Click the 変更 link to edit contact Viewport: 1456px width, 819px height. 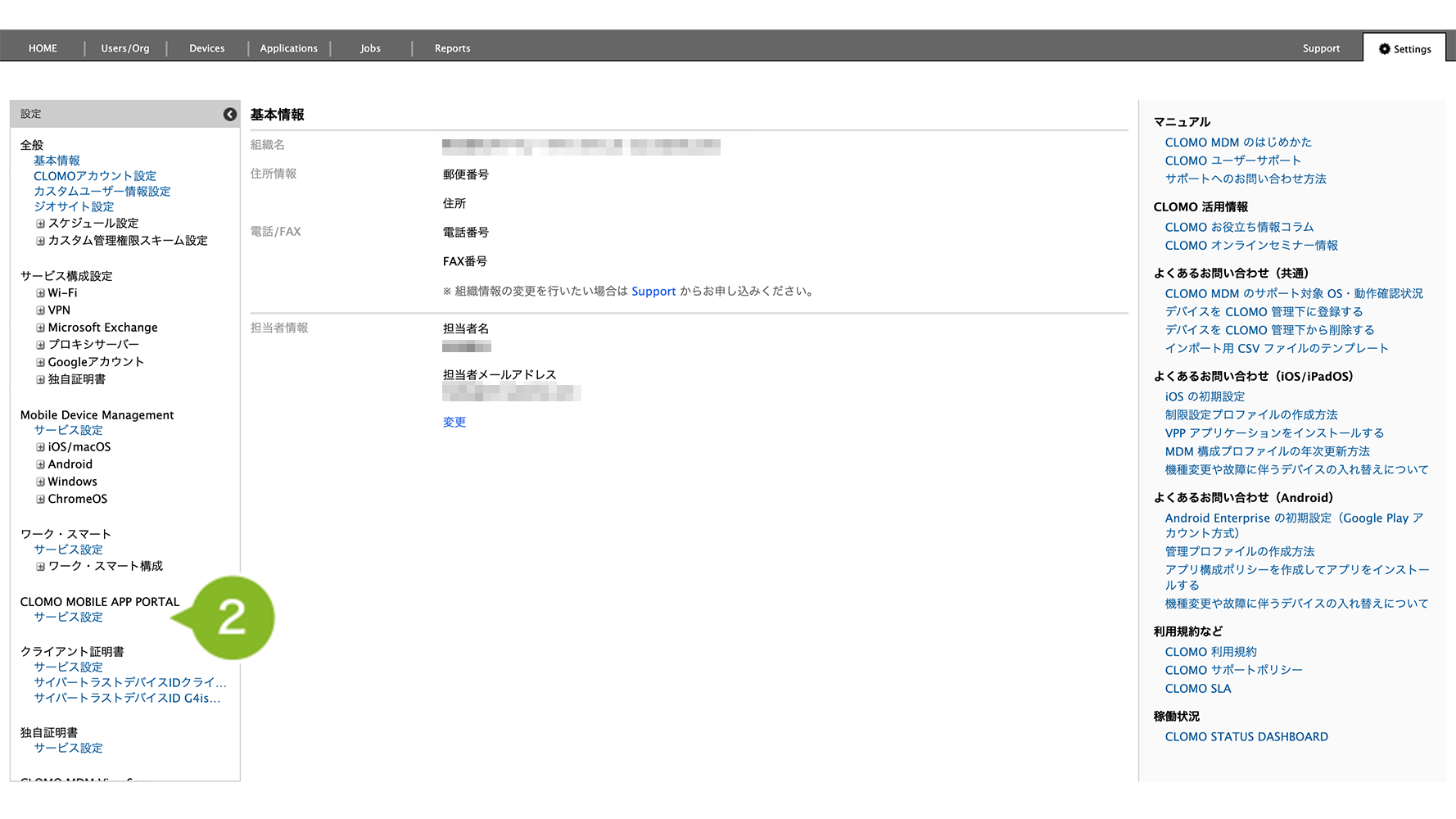coord(454,423)
